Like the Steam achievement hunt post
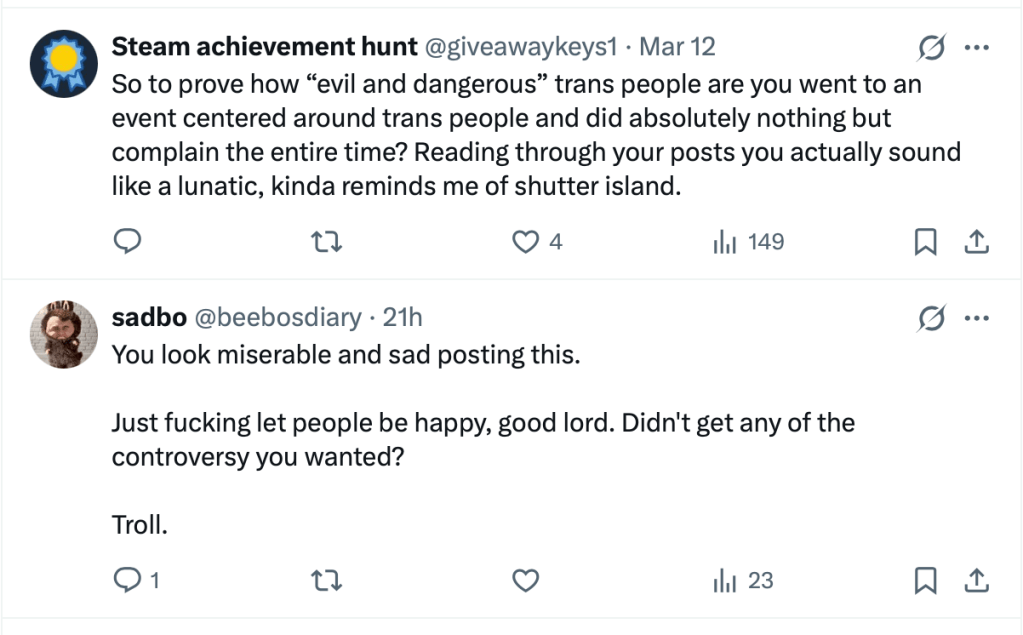Viewport: 1023px width, 635px height. click(x=526, y=242)
